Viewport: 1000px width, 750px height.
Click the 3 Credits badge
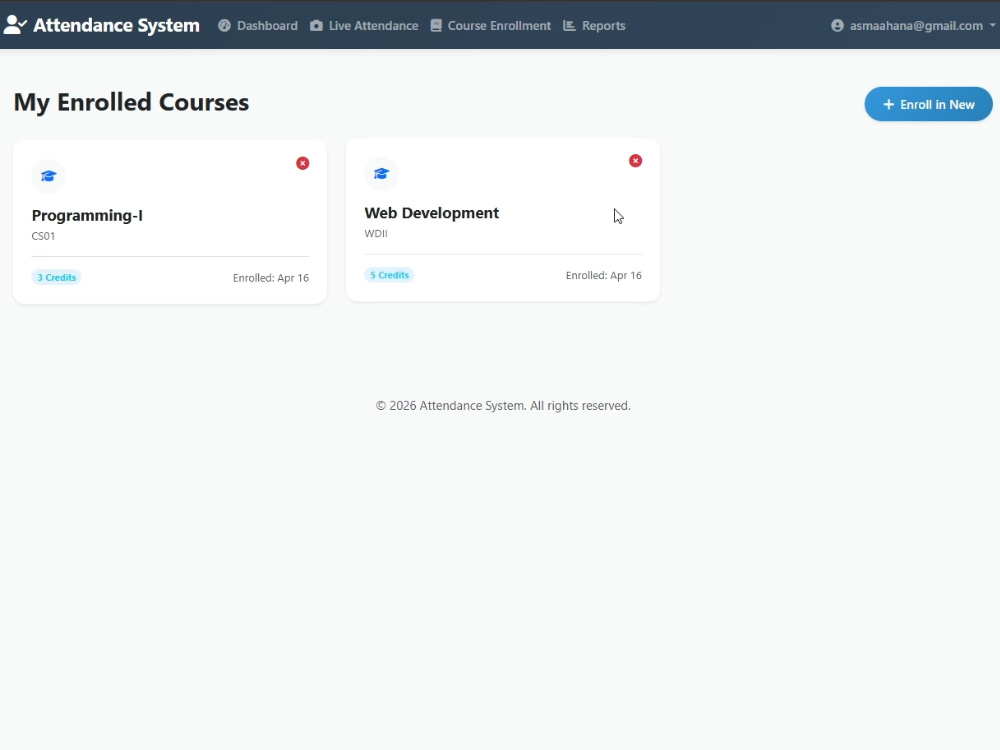pos(57,277)
